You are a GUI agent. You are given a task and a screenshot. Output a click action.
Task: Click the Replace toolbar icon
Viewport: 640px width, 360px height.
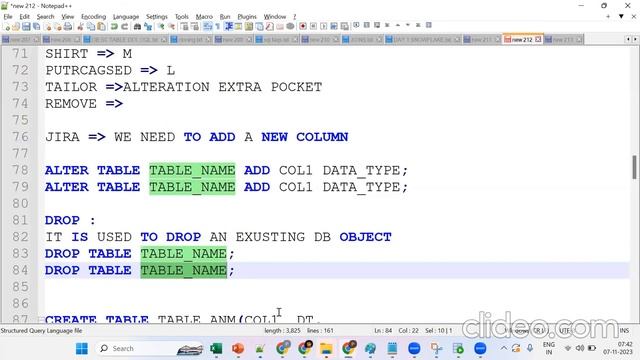coord(148,27)
